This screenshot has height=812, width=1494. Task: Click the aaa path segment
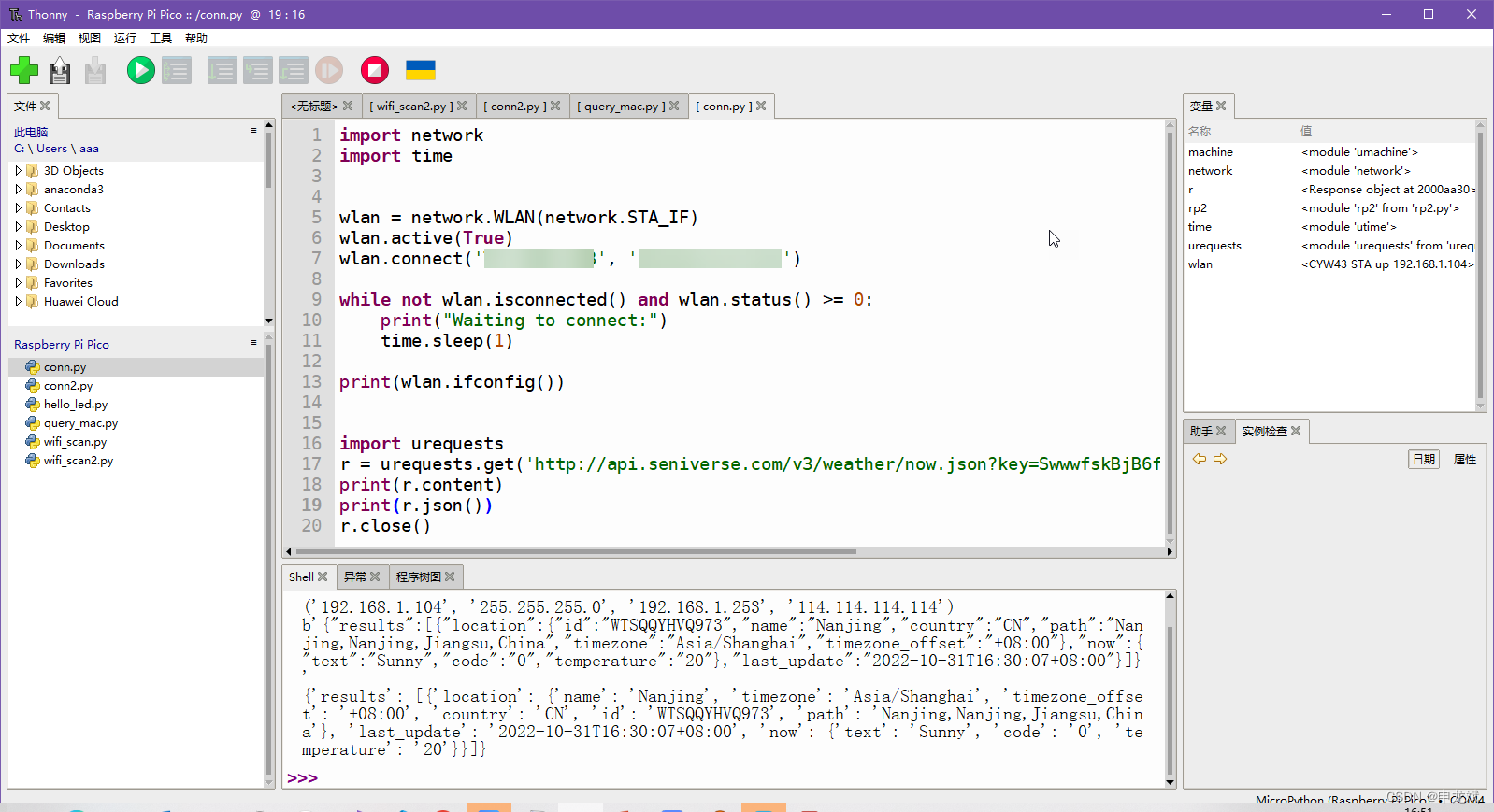(x=89, y=149)
